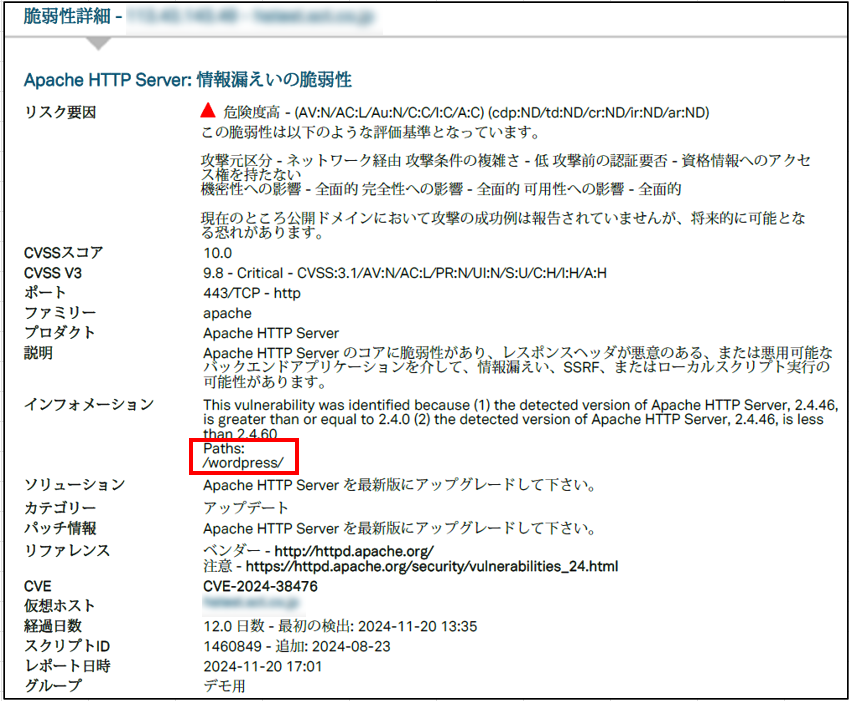Click the report date 2024-11-20 17:01
Viewport: 849px width, 701px height.
pos(263,666)
